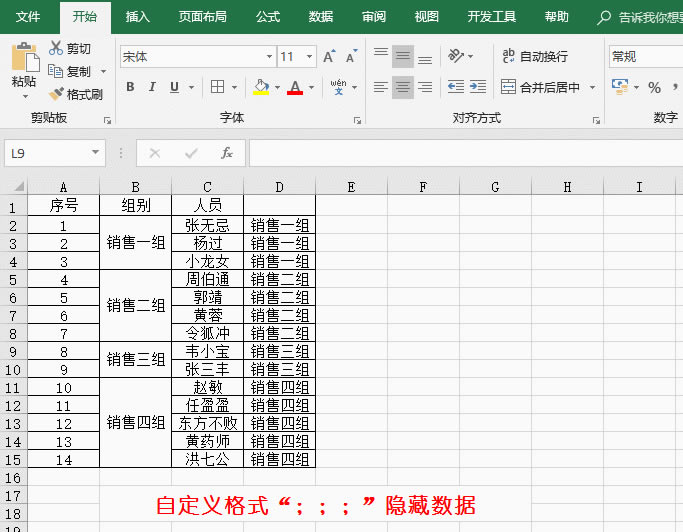Increase font size with large A icon
This screenshot has height=532, width=683.
click(329, 56)
